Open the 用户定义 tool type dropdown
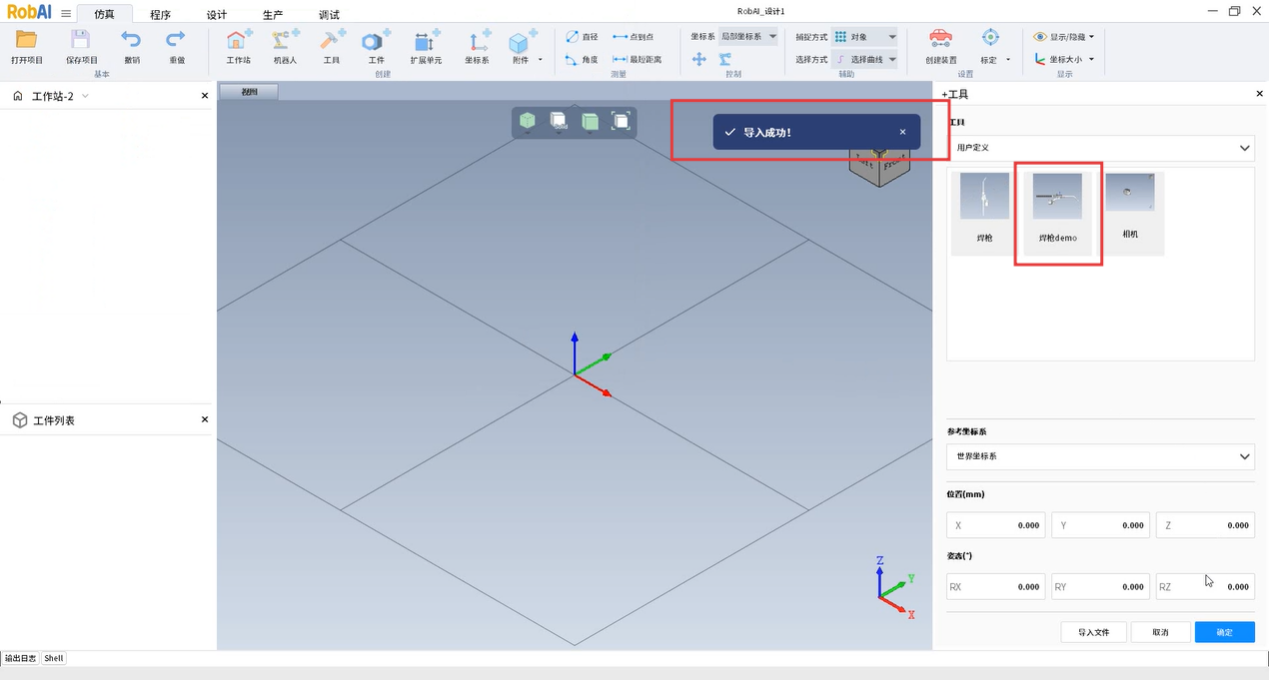The image size is (1269, 680). pyautogui.click(x=1100, y=148)
